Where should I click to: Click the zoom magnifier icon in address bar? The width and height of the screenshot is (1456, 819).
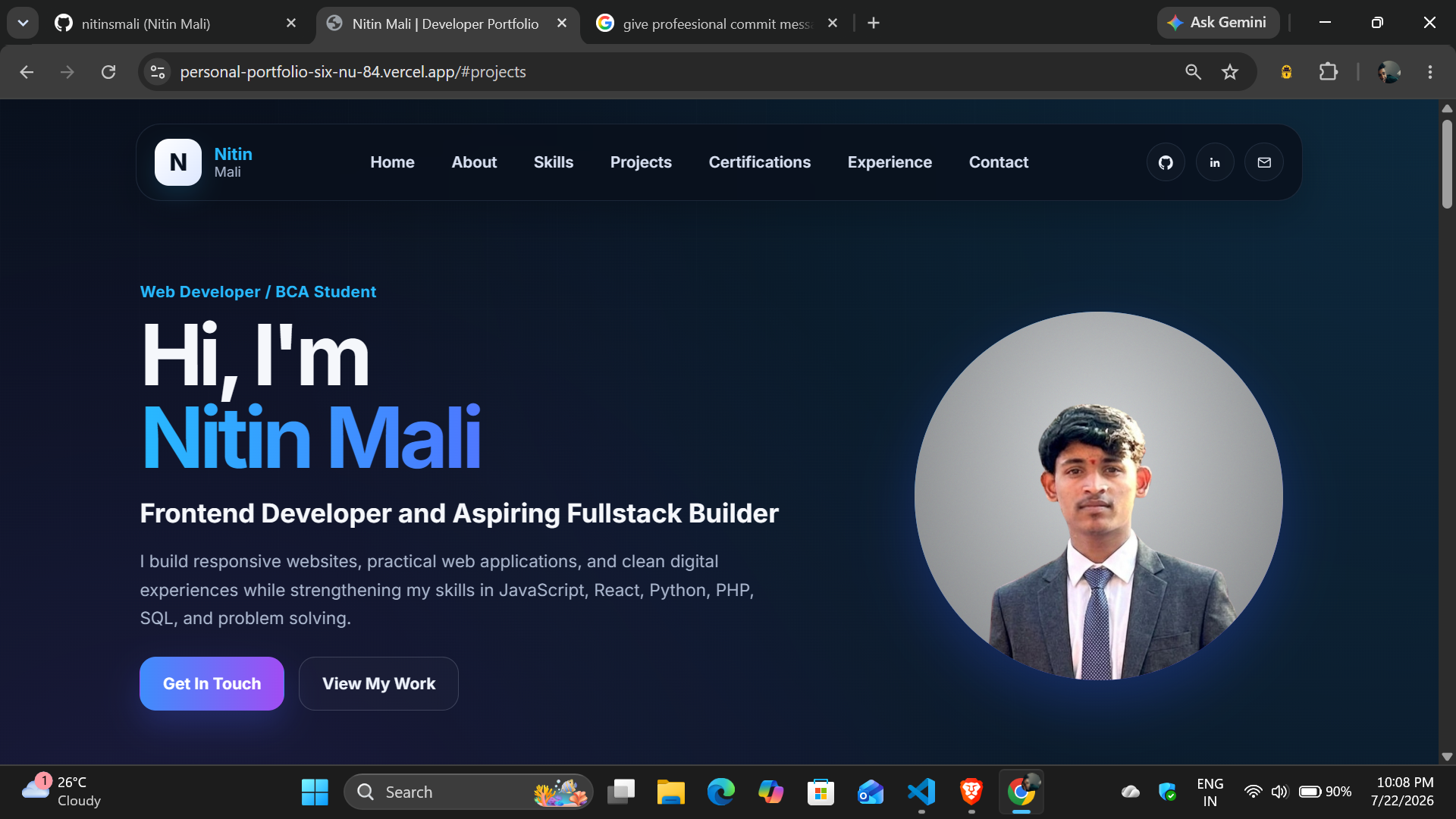coord(1193,72)
